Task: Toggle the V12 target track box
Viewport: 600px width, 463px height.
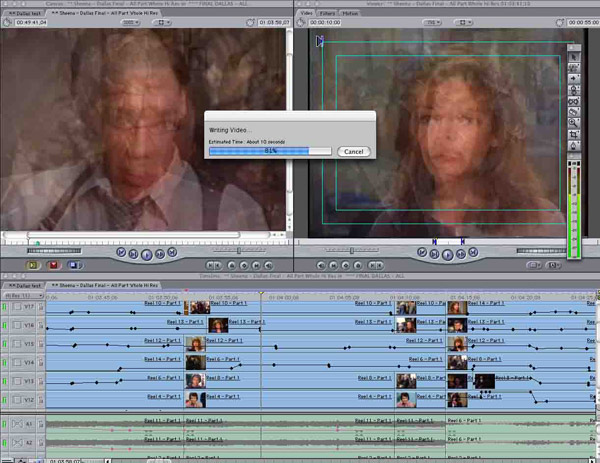Action: [17, 400]
